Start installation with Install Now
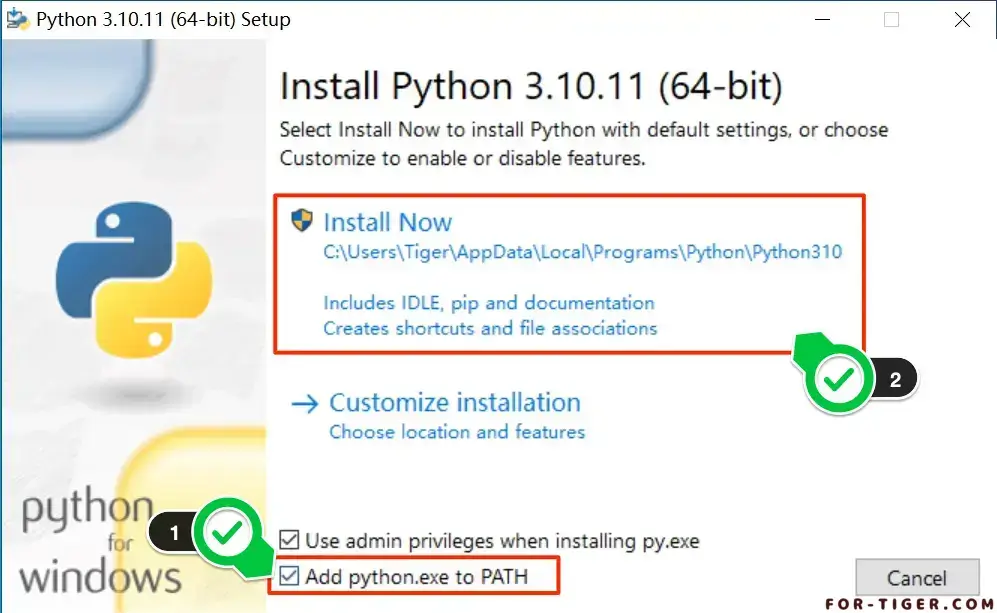 click(388, 222)
